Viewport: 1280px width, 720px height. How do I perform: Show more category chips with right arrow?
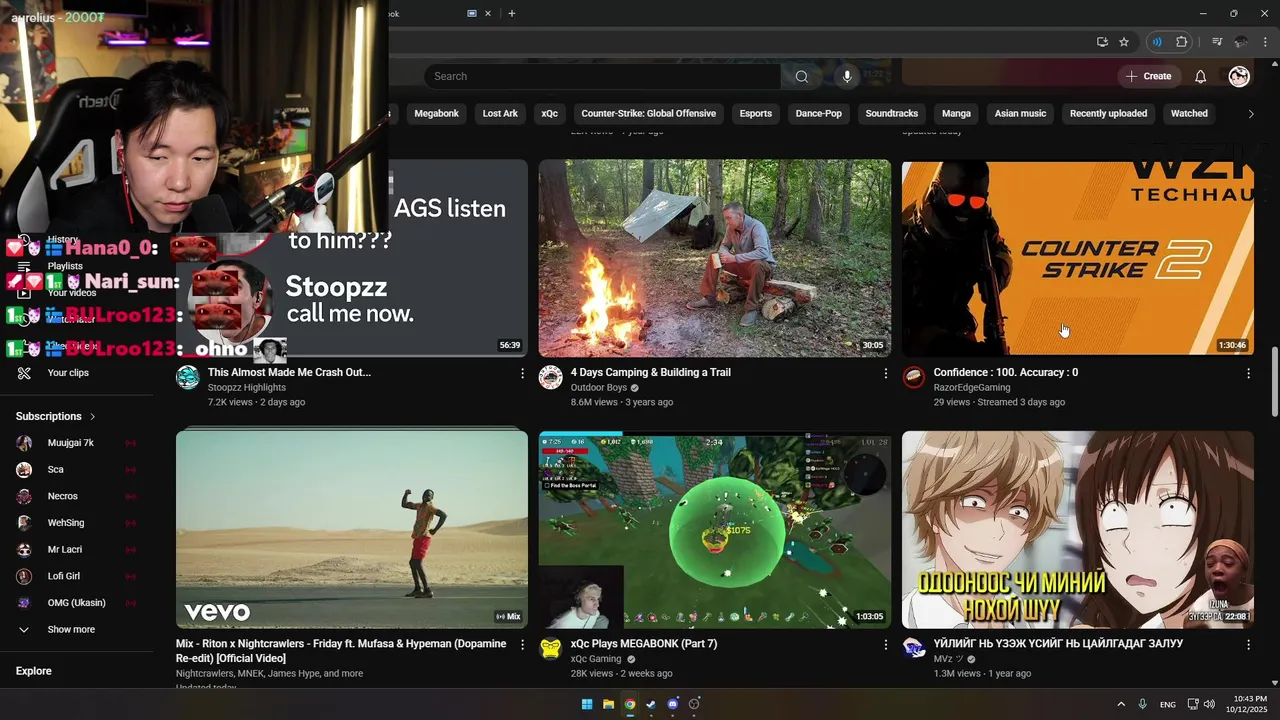click(x=1250, y=114)
